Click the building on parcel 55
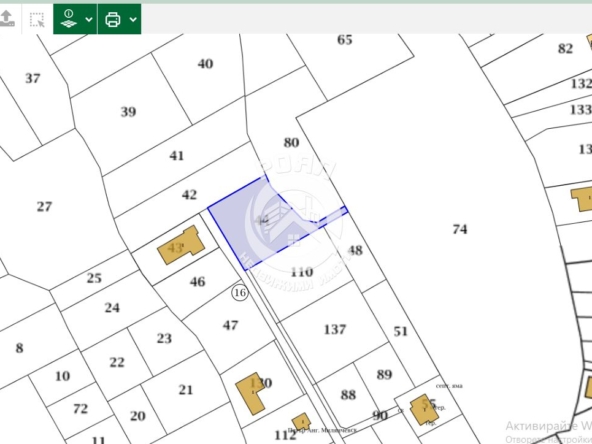592x444 pixels. pos(424,410)
